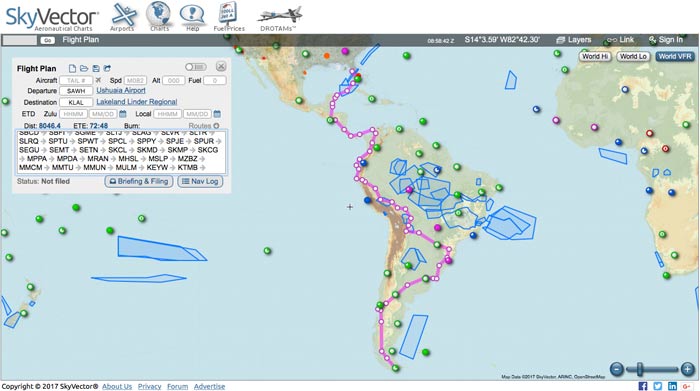Focus the Aircraft tail number field
Screen dimensions: 700x391
(x=76, y=80)
